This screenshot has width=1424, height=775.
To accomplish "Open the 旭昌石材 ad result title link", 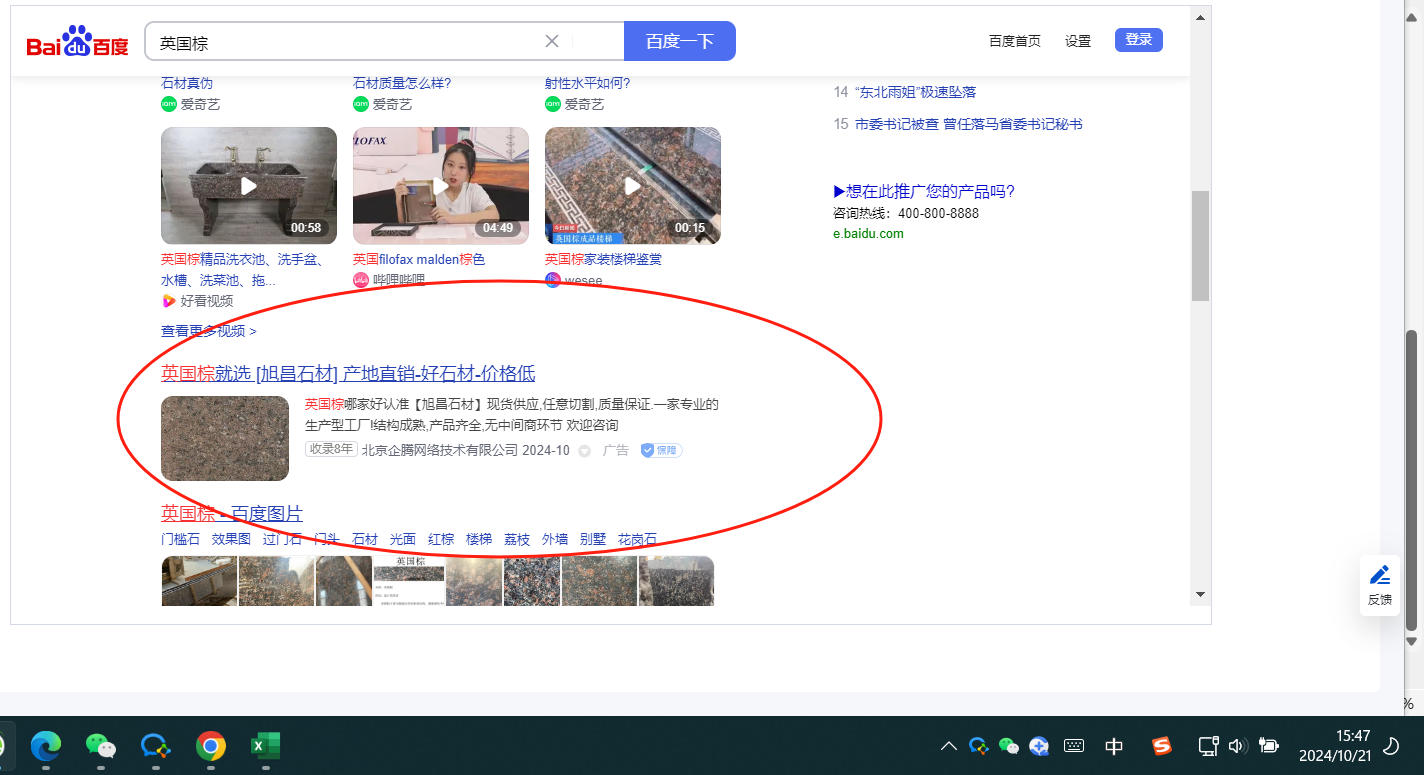I will tap(348, 374).
